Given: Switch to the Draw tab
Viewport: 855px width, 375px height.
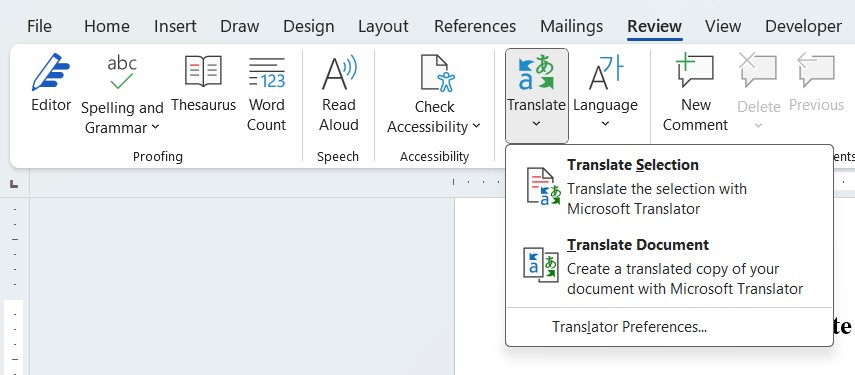Looking at the screenshot, I should click(x=239, y=26).
